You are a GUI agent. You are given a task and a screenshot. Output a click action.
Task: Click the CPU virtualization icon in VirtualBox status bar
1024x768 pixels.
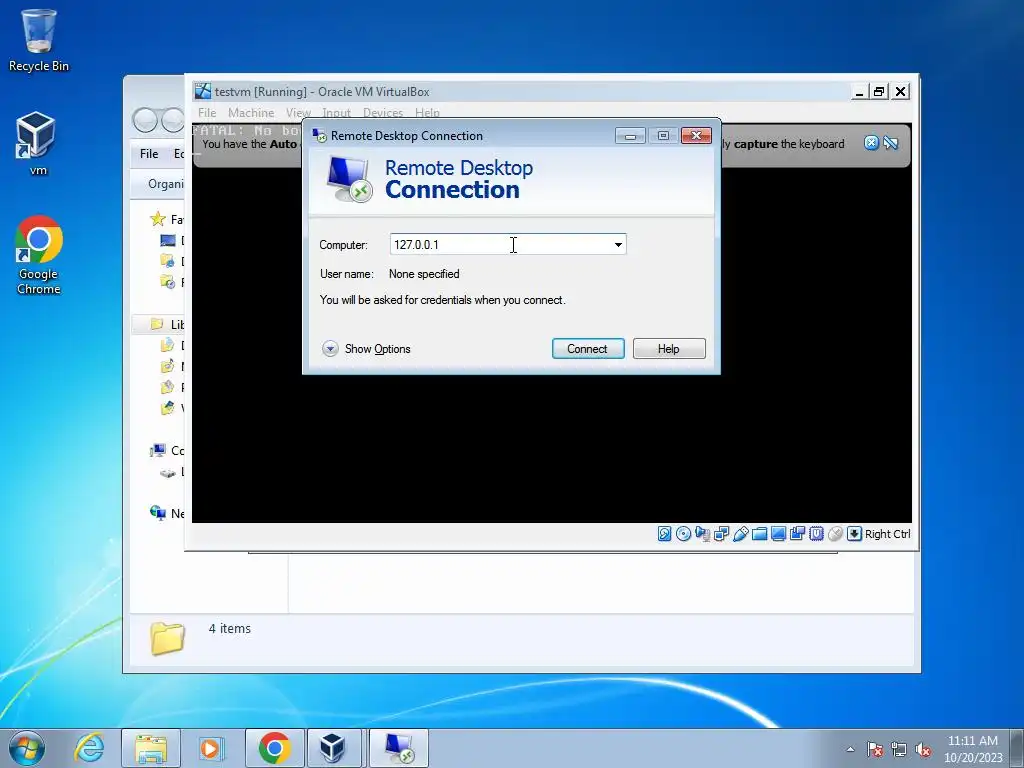tap(816, 534)
